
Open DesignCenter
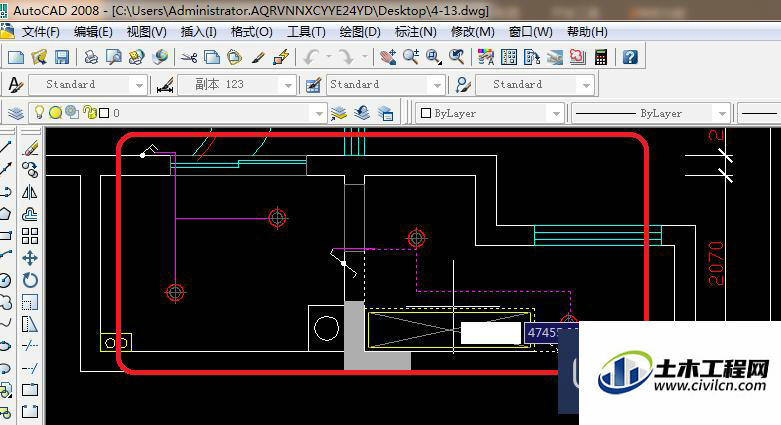click(509, 57)
